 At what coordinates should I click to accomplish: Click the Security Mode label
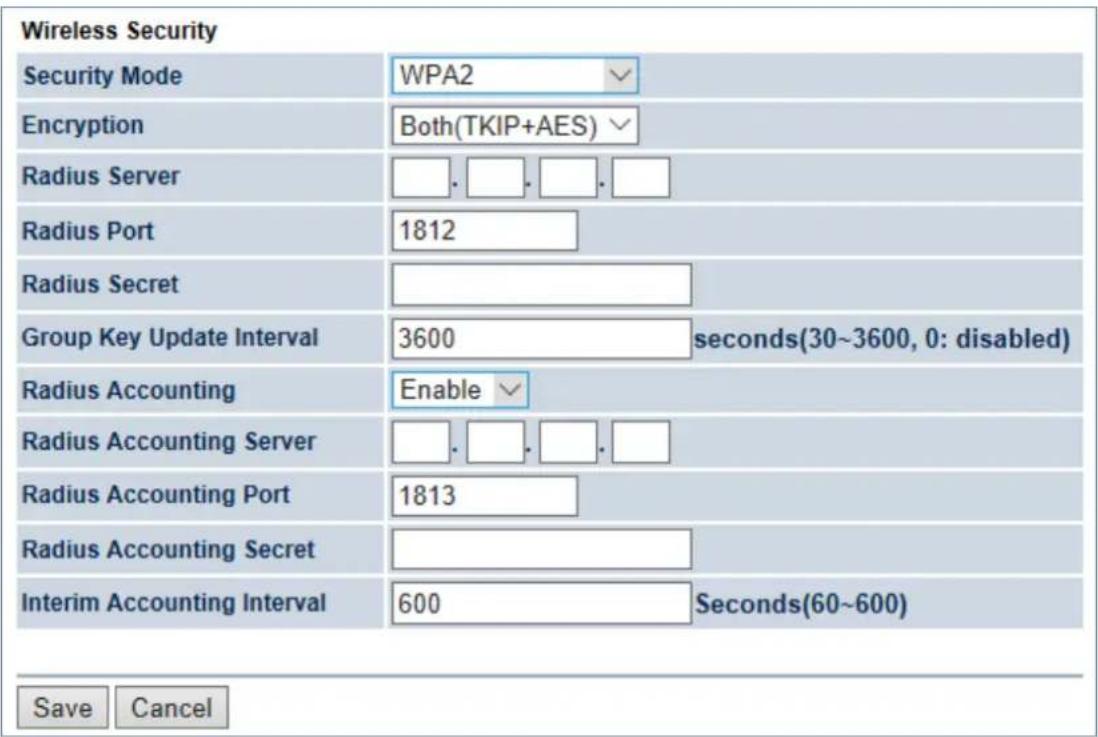[x=102, y=76]
